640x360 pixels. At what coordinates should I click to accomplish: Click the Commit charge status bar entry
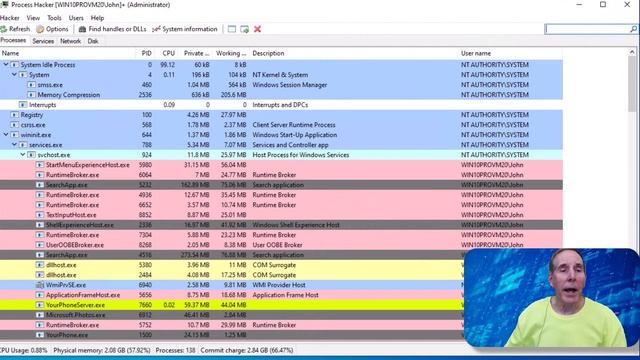[x=247, y=350]
